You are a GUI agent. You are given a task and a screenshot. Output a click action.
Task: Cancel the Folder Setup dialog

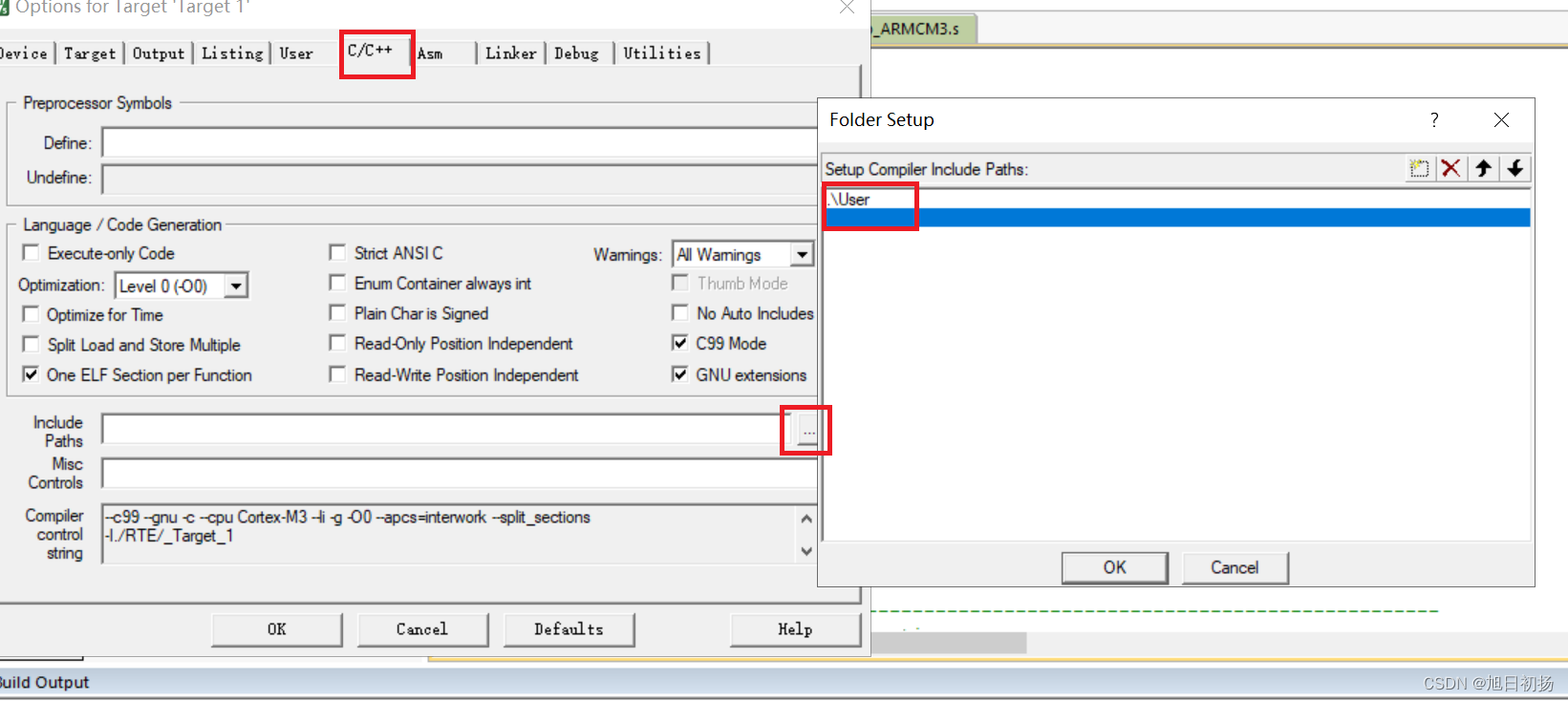tap(1235, 567)
